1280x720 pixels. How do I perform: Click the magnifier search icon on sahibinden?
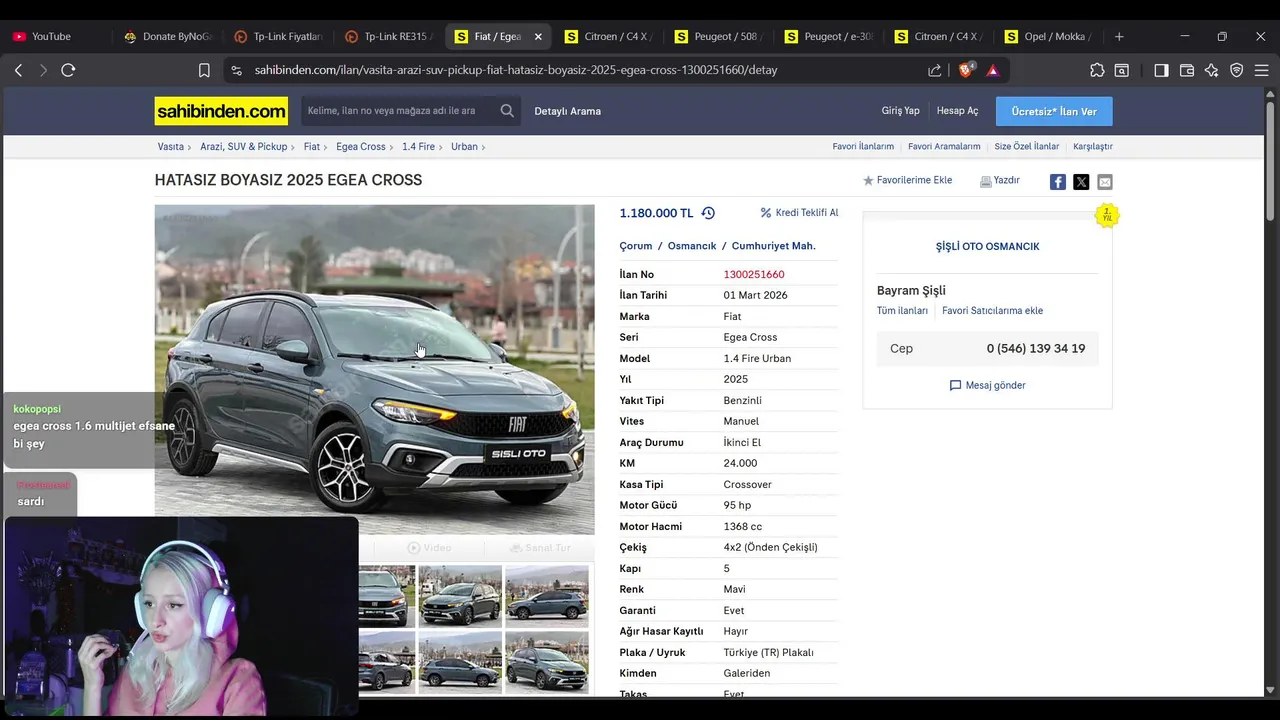tap(507, 111)
